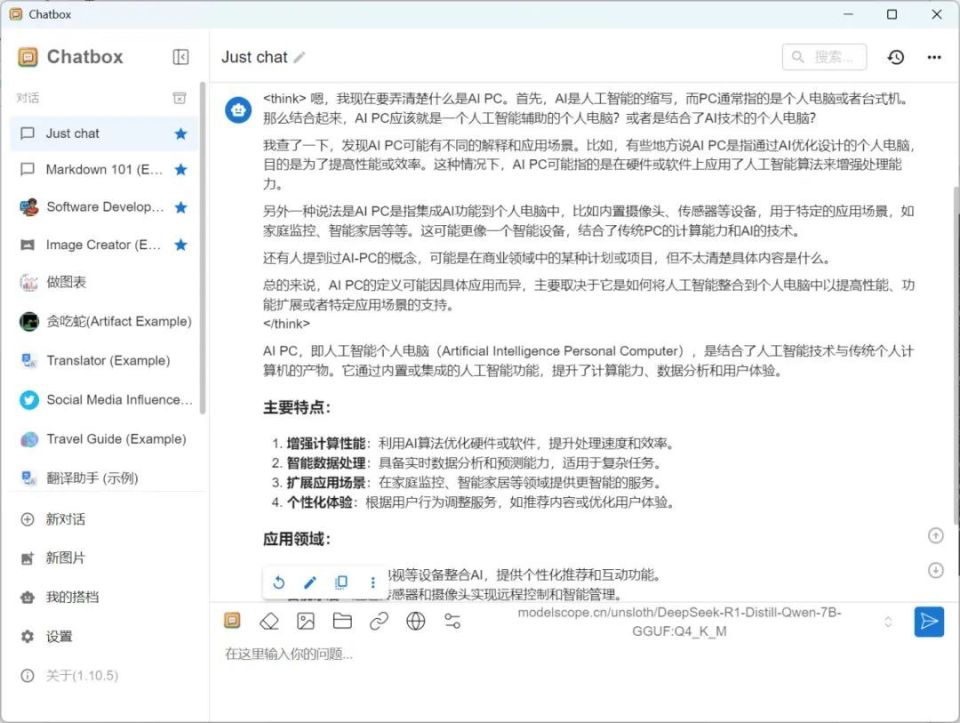
Task: Click the 主要特点 heading
Action: coord(297,408)
